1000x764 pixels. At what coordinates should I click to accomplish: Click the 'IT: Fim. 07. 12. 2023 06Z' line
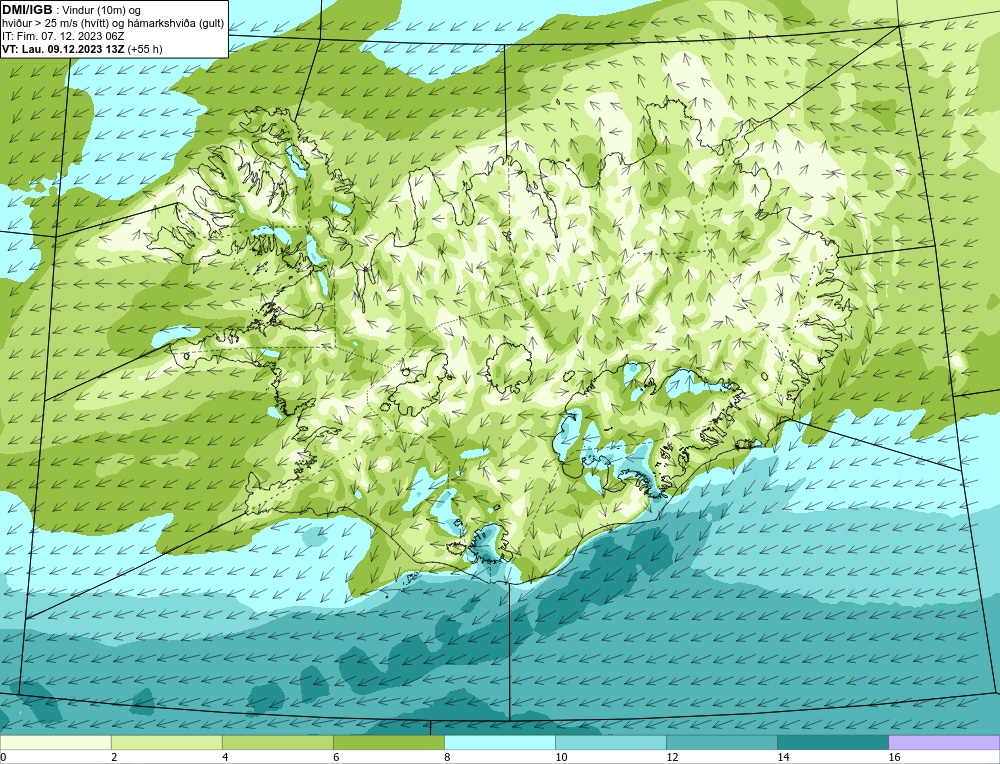(x=63, y=36)
